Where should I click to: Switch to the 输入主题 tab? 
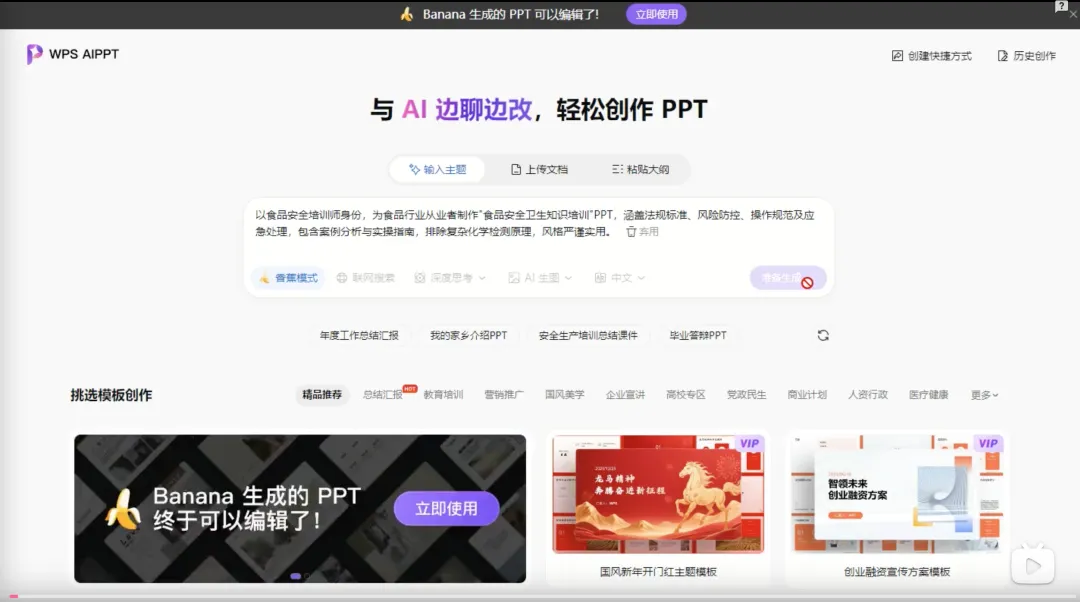pos(437,169)
